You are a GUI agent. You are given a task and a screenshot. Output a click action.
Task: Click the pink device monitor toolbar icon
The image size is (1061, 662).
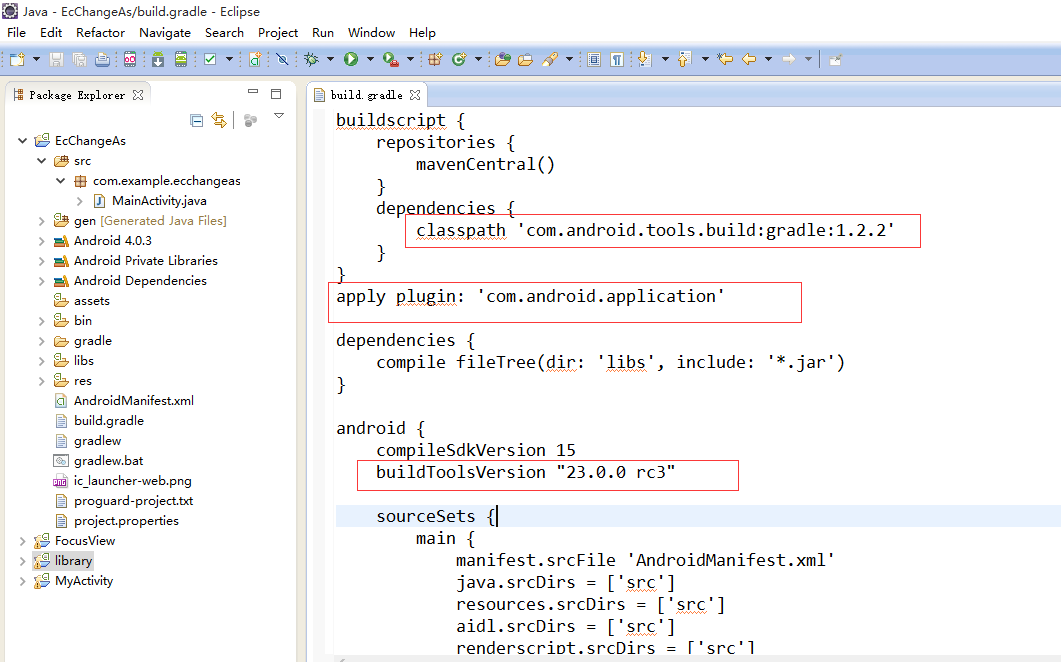(130, 60)
